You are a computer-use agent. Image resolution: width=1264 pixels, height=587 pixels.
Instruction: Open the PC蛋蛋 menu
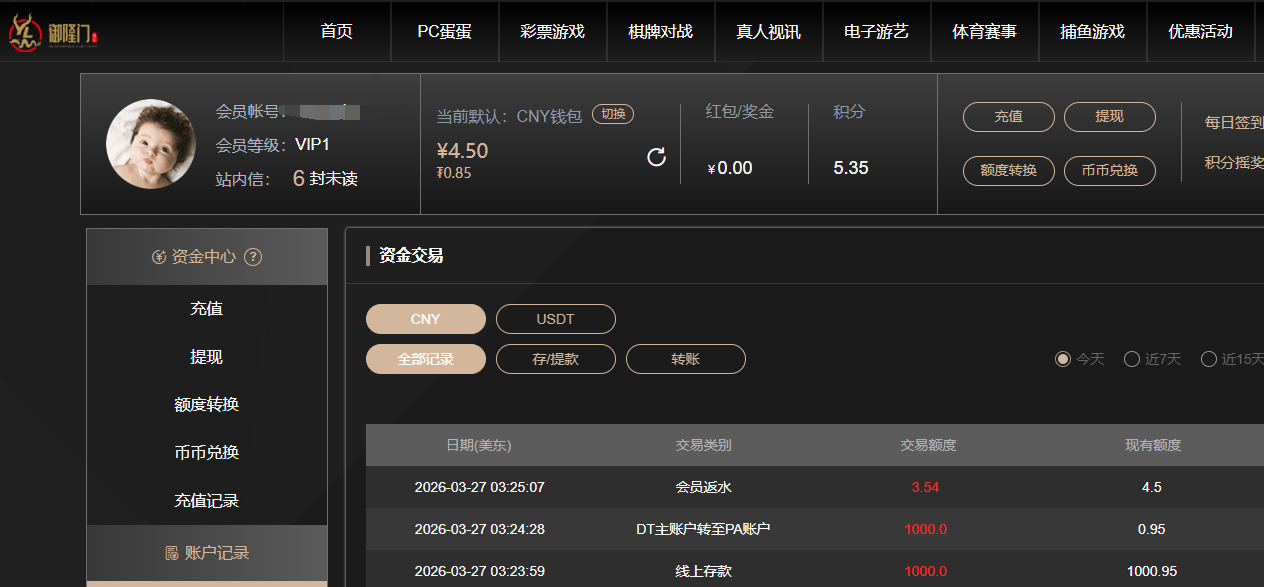click(444, 32)
